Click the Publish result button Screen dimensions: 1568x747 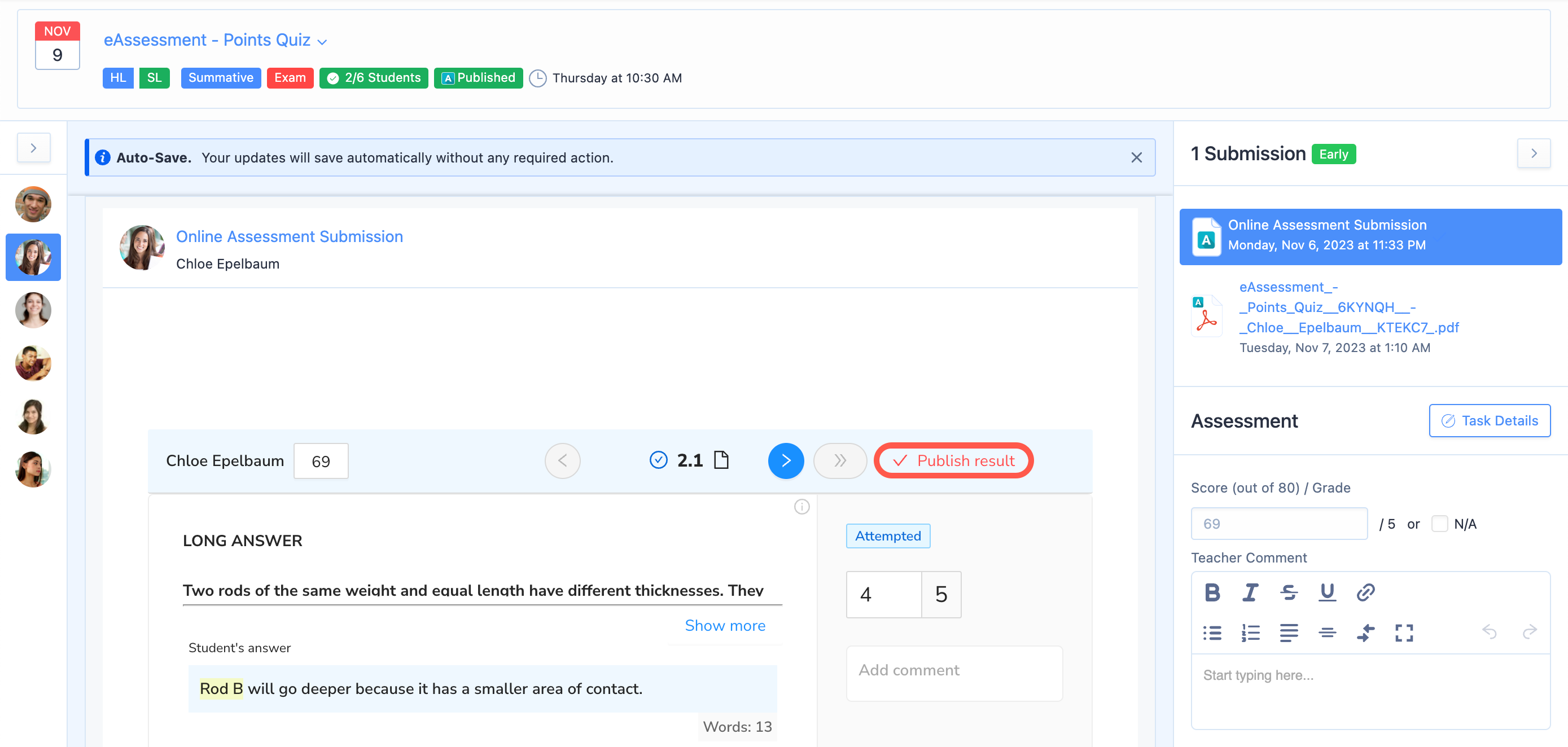coord(953,460)
